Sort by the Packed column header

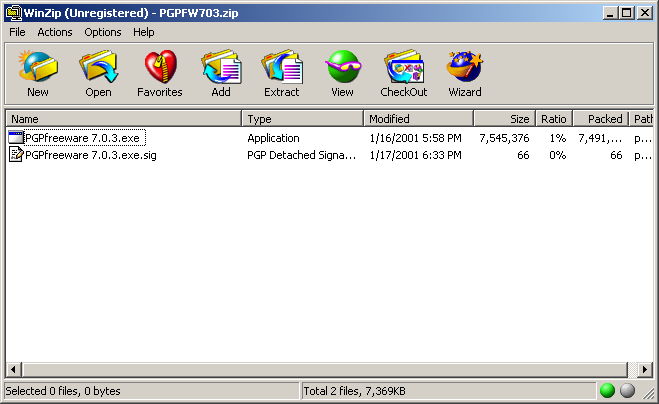601,119
